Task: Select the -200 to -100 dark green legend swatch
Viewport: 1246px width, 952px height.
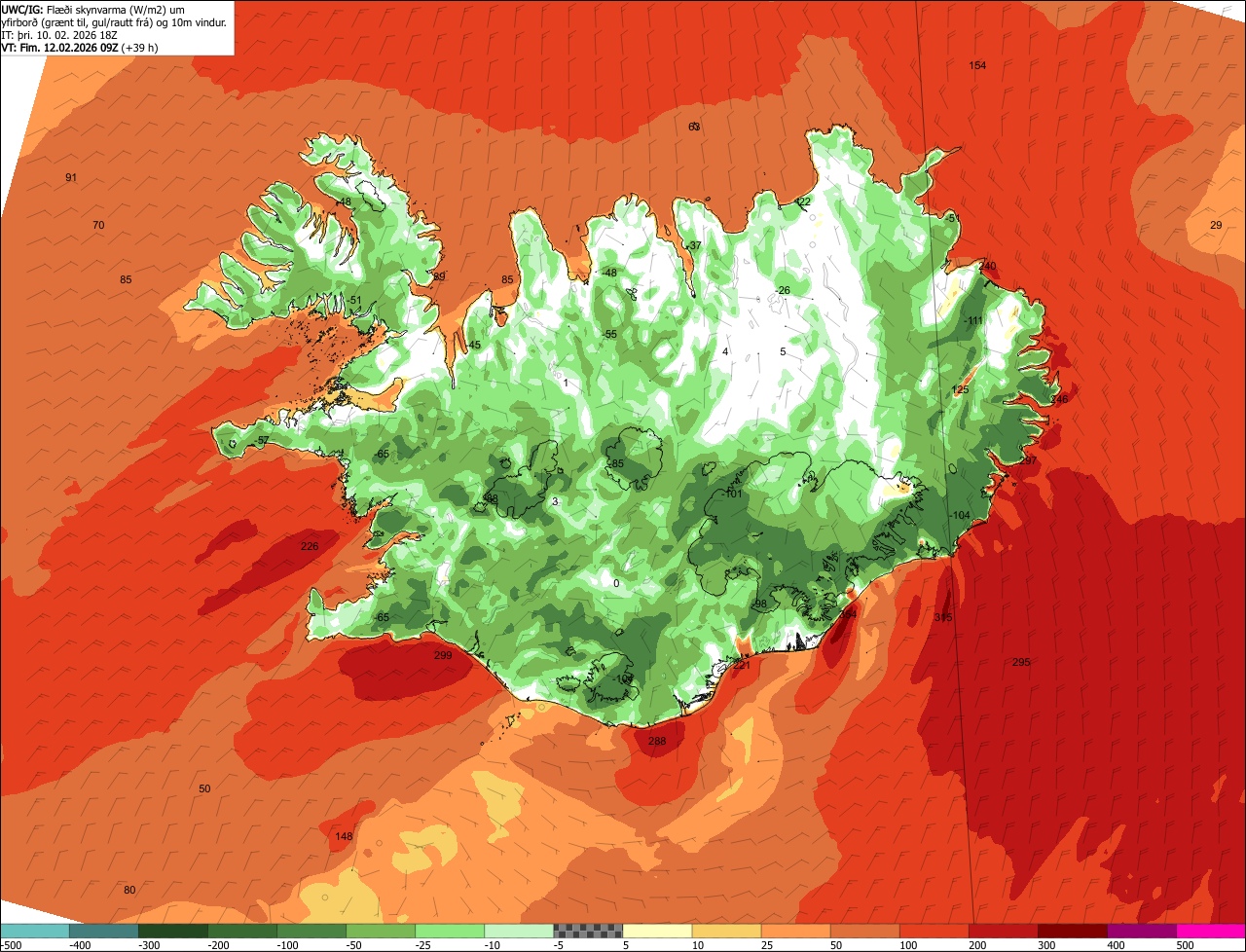Action: tap(241, 931)
